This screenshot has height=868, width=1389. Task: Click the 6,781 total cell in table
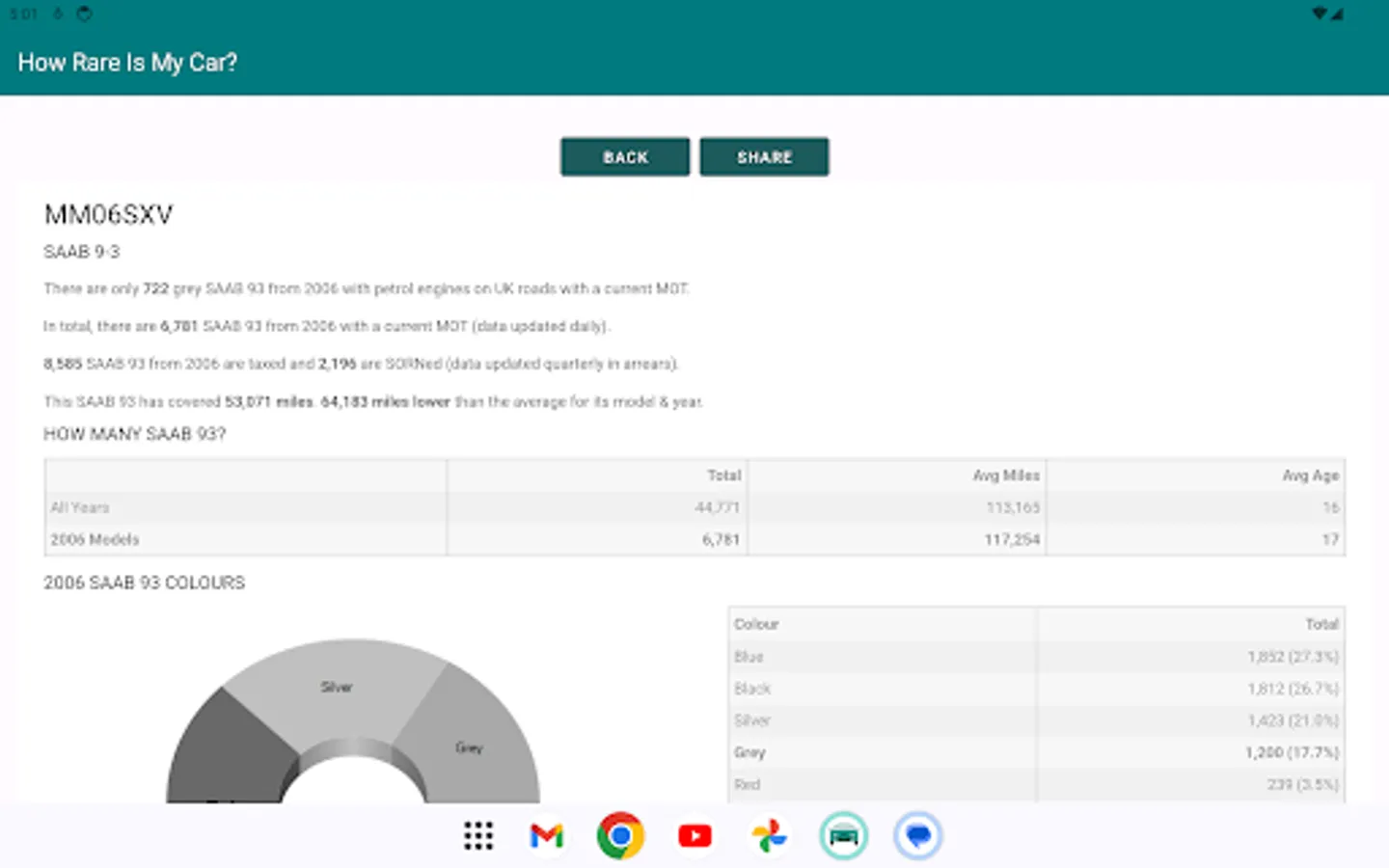coord(721,539)
